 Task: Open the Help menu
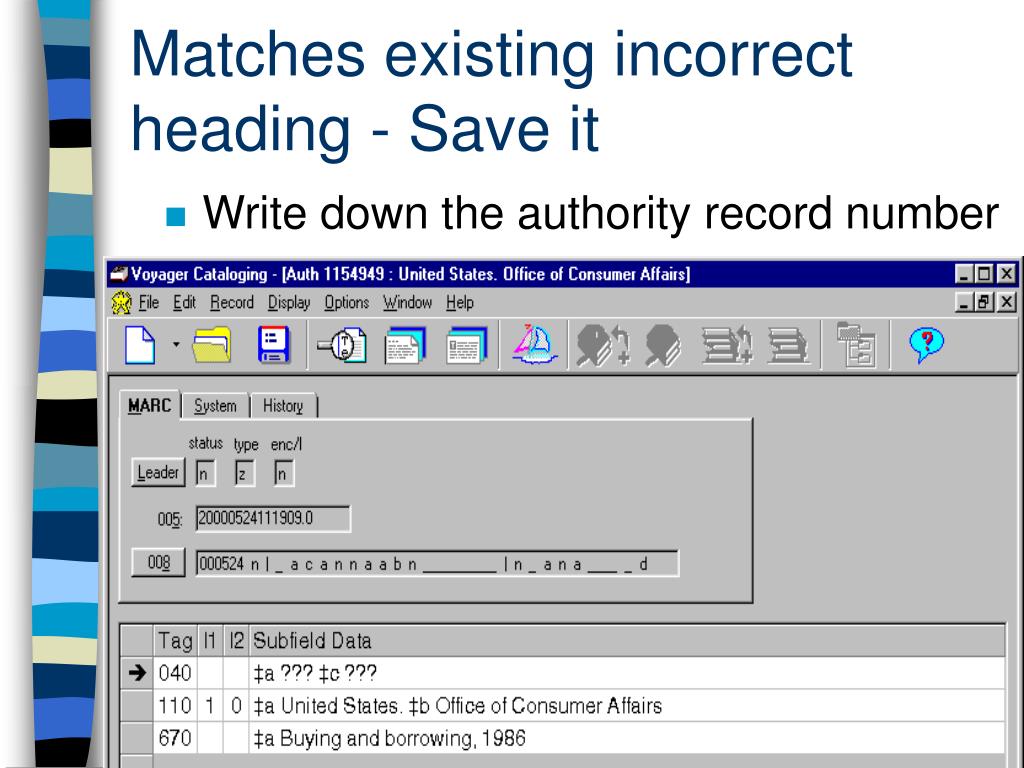(460, 302)
